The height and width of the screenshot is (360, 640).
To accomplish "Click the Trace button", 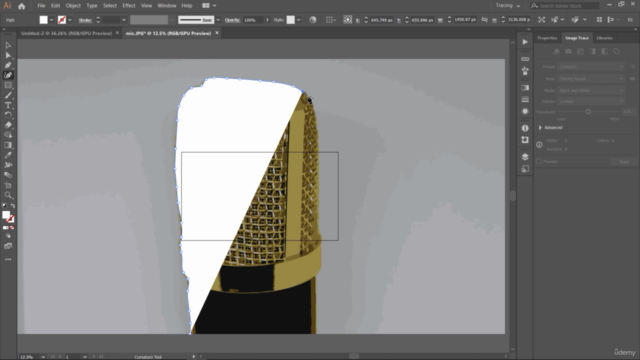I will pos(624,162).
